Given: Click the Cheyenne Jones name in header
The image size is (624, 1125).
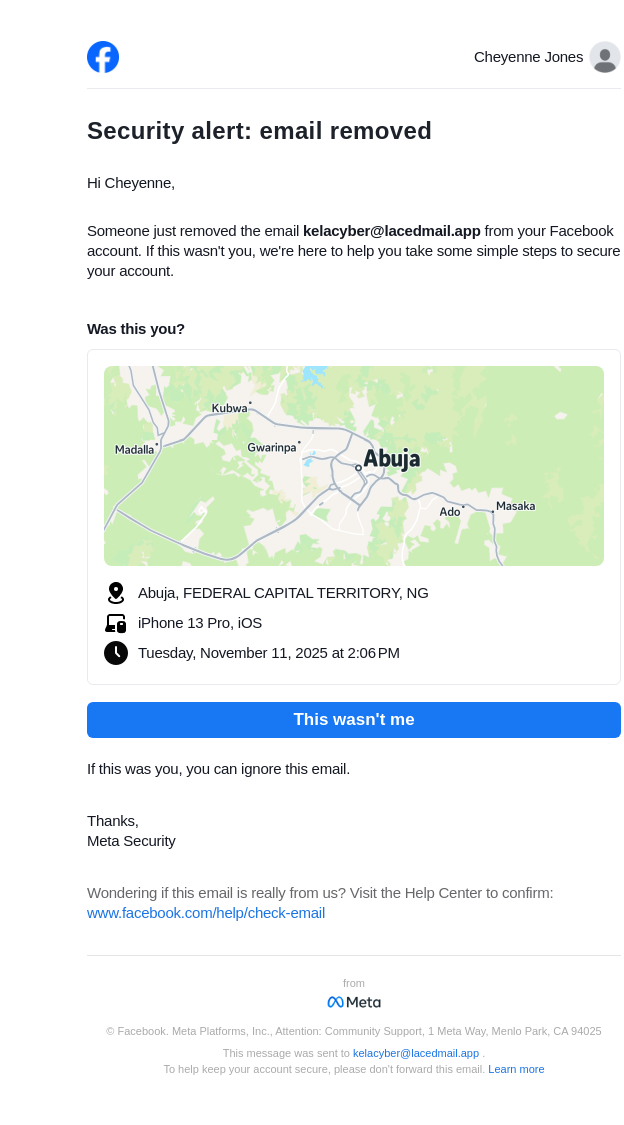Looking at the screenshot, I should coord(528,57).
